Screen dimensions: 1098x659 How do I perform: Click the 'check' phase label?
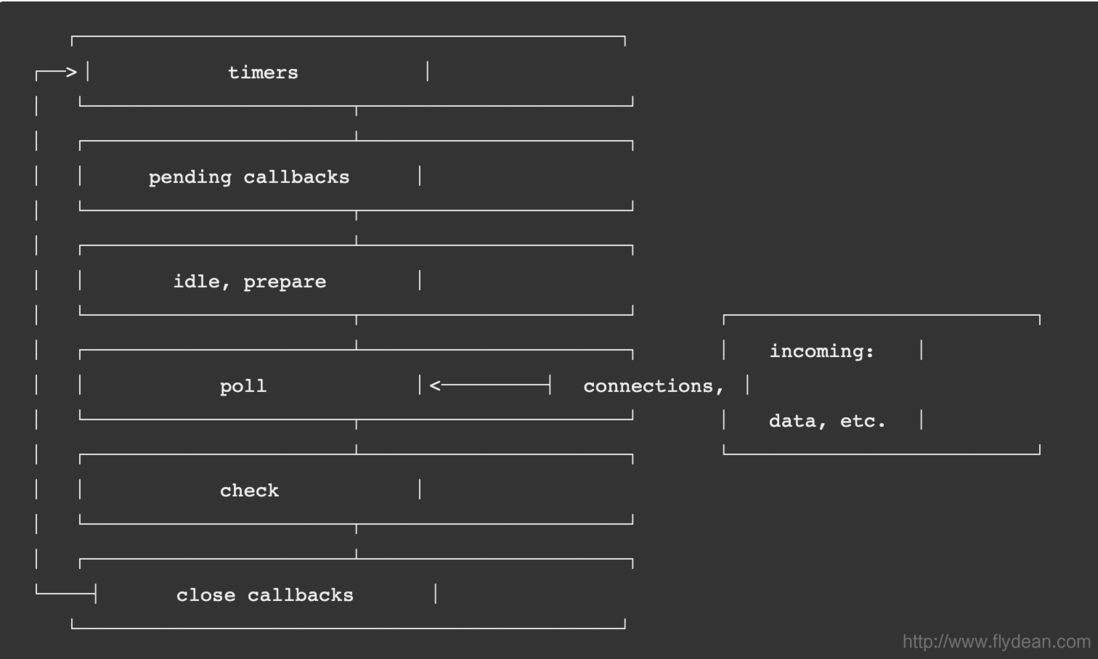pyautogui.click(x=249, y=490)
